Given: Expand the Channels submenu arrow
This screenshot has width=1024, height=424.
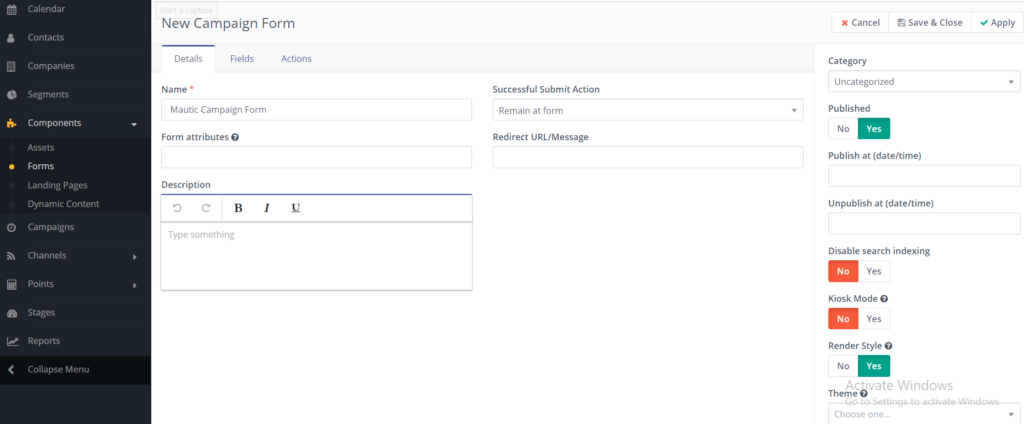Looking at the screenshot, I should click(135, 257).
